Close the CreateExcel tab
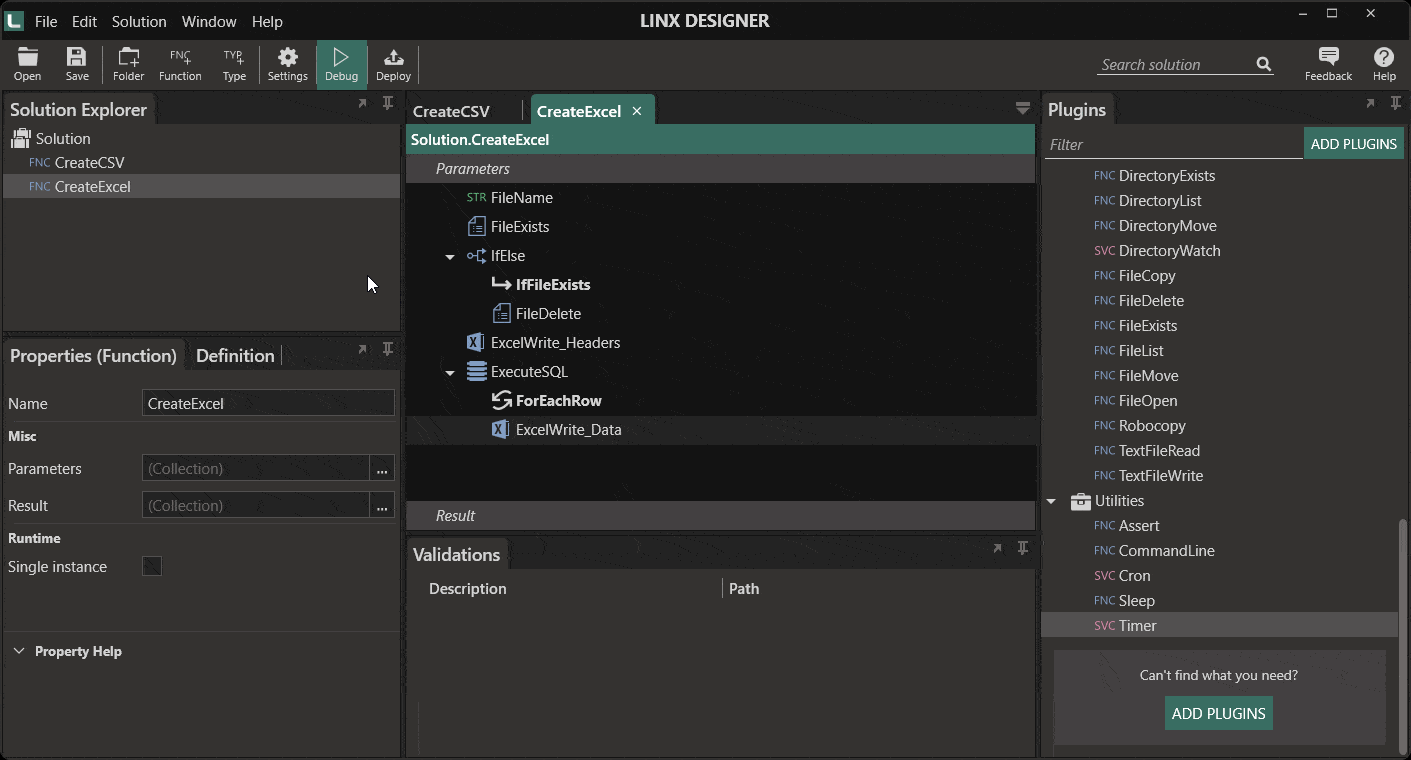Viewport: 1411px width, 760px height. pyautogui.click(x=636, y=111)
